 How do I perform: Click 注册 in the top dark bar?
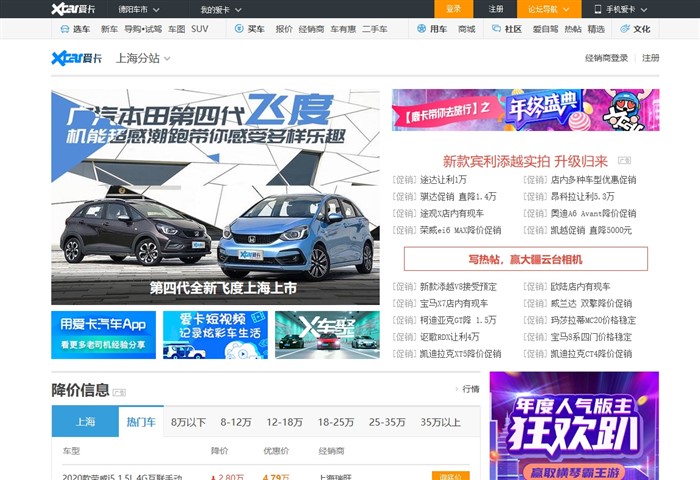point(496,9)
